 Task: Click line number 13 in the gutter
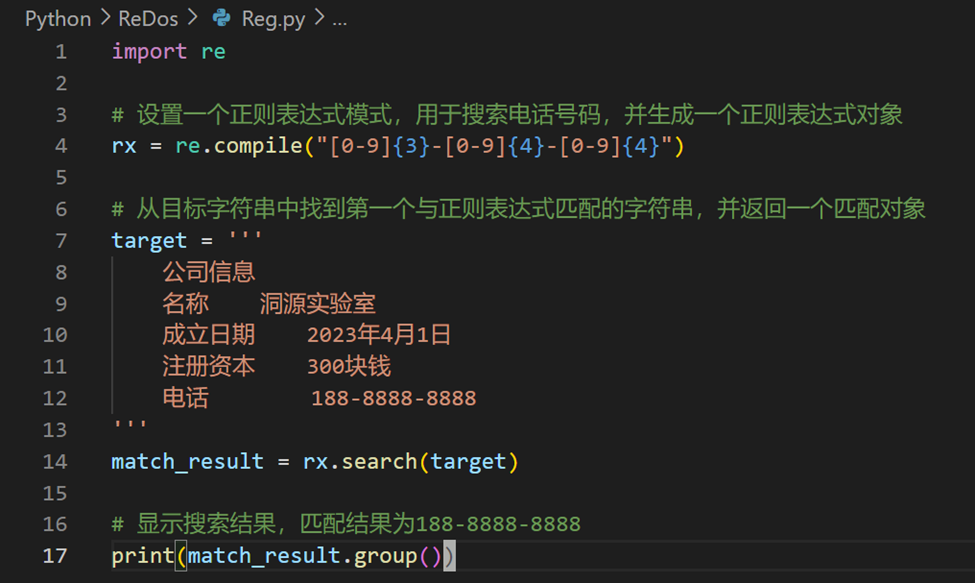tap(55, 429)
